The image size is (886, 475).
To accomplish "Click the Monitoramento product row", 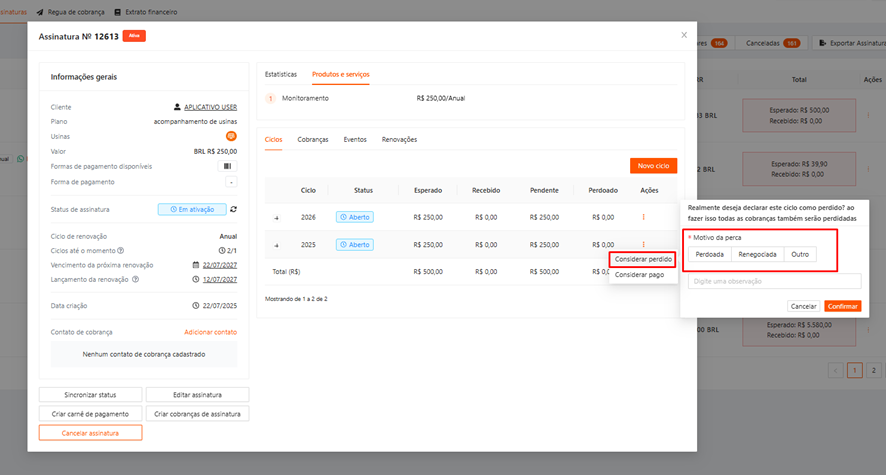I will tap(471, 98).
